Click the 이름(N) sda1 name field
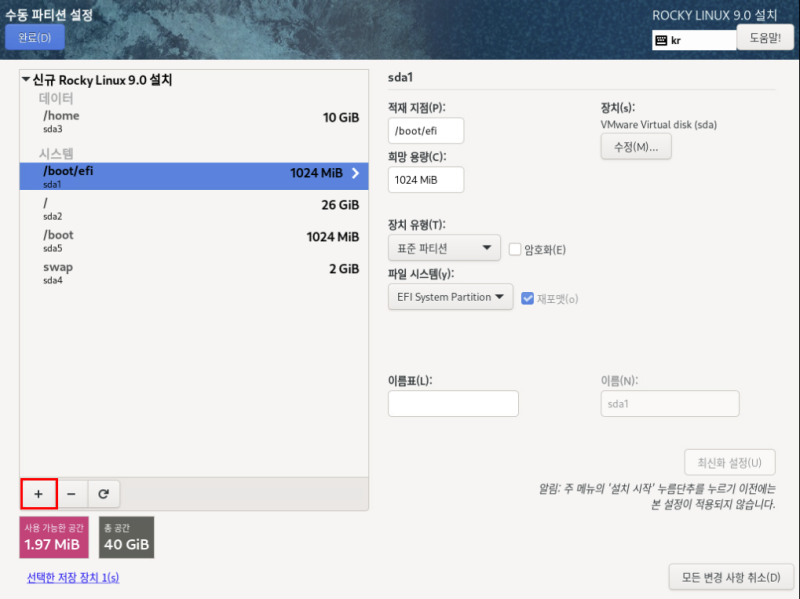The image size is (800, 599). (670, 404)
